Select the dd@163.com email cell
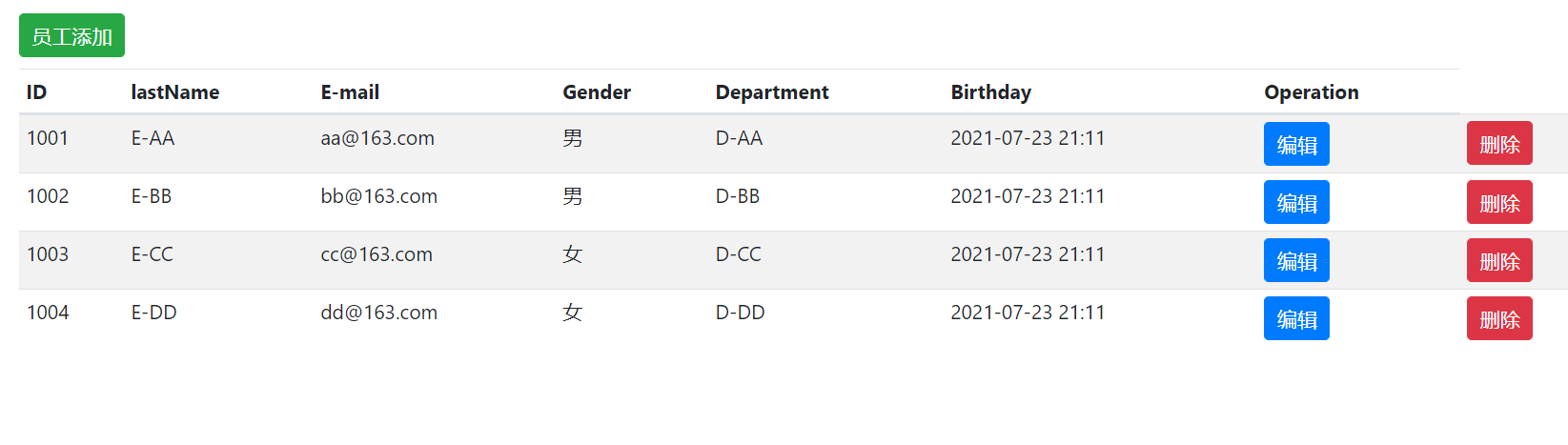The width and height of the screenshot is (1568, 445). tap(379, 313)
